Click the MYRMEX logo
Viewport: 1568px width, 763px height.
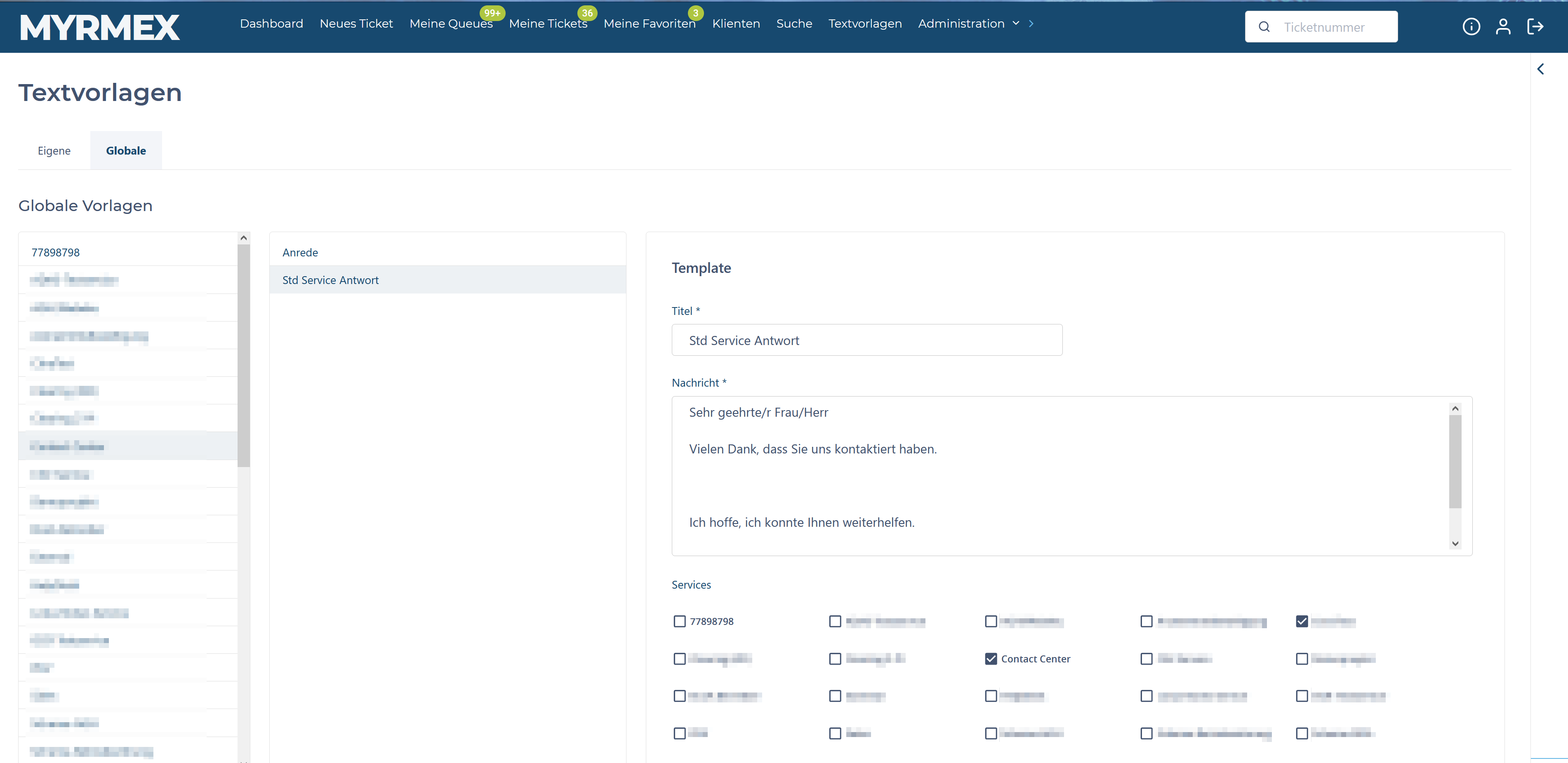(x=100, y=27)
